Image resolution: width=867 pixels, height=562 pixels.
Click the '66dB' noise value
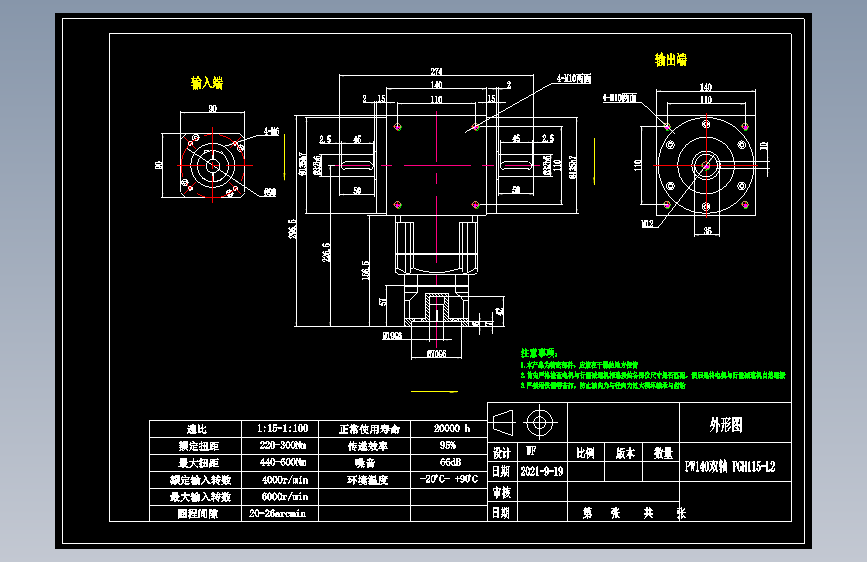point(450,462)
